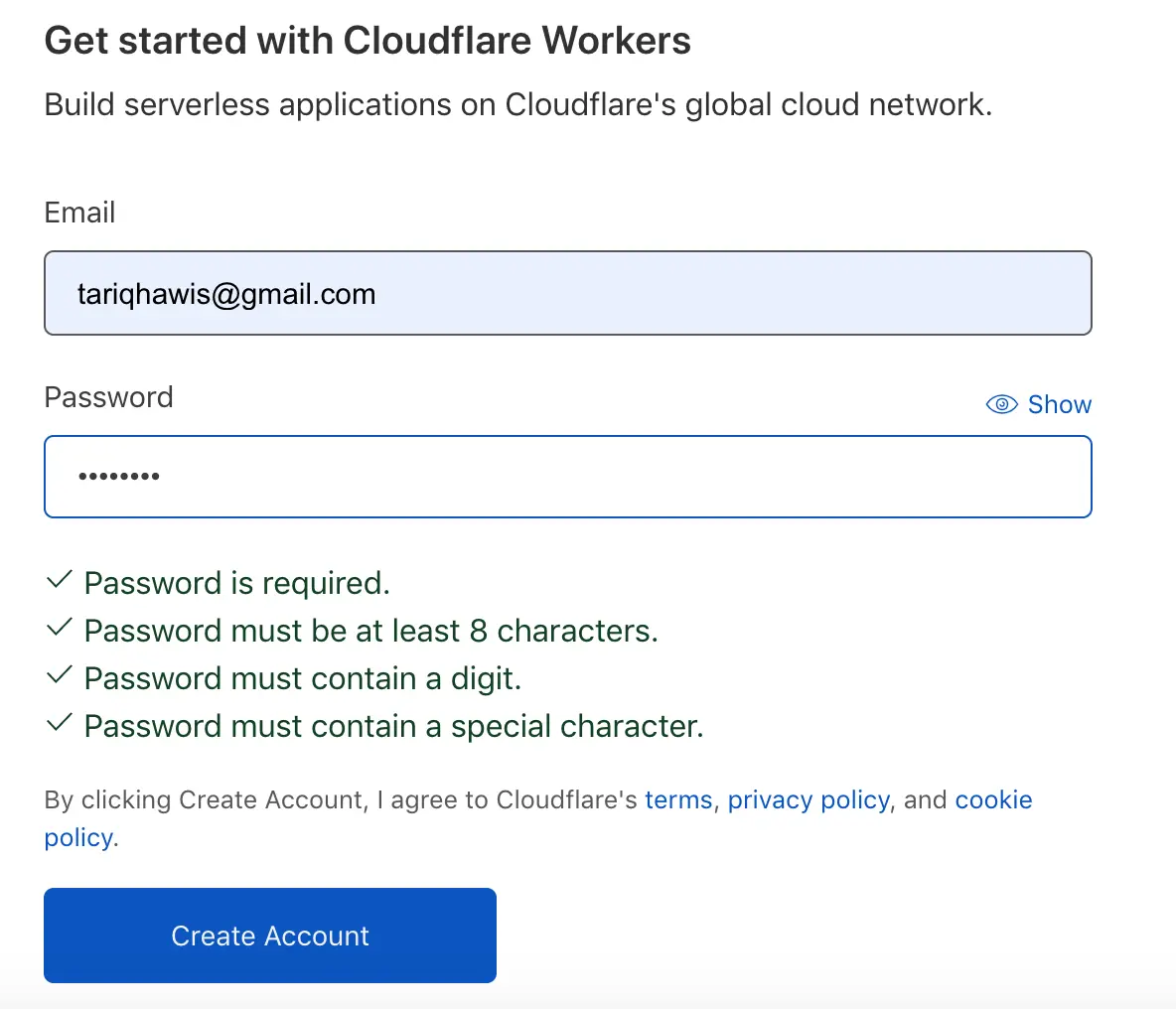Open the privacy policy link
The height and width of the screenshot is (1009, 1176).
tap(808, 799)
